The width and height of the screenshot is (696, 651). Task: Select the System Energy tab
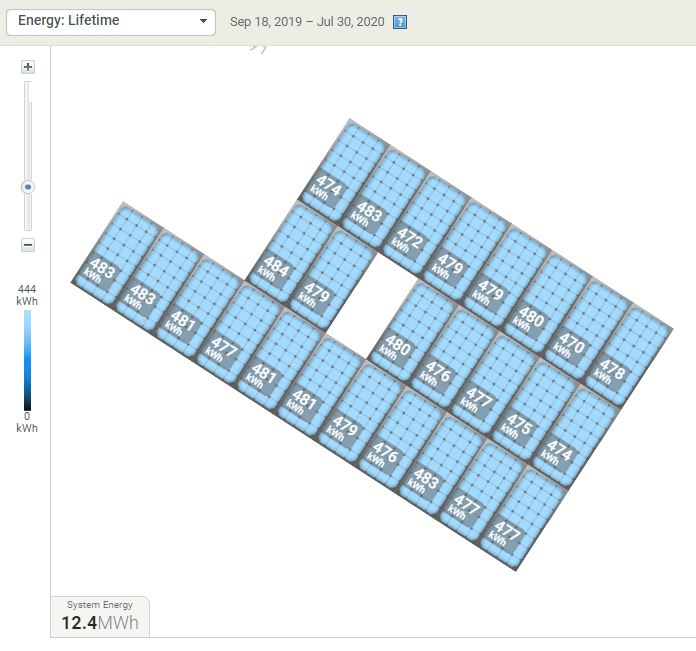pyautogui.click(x=99, y=617)
